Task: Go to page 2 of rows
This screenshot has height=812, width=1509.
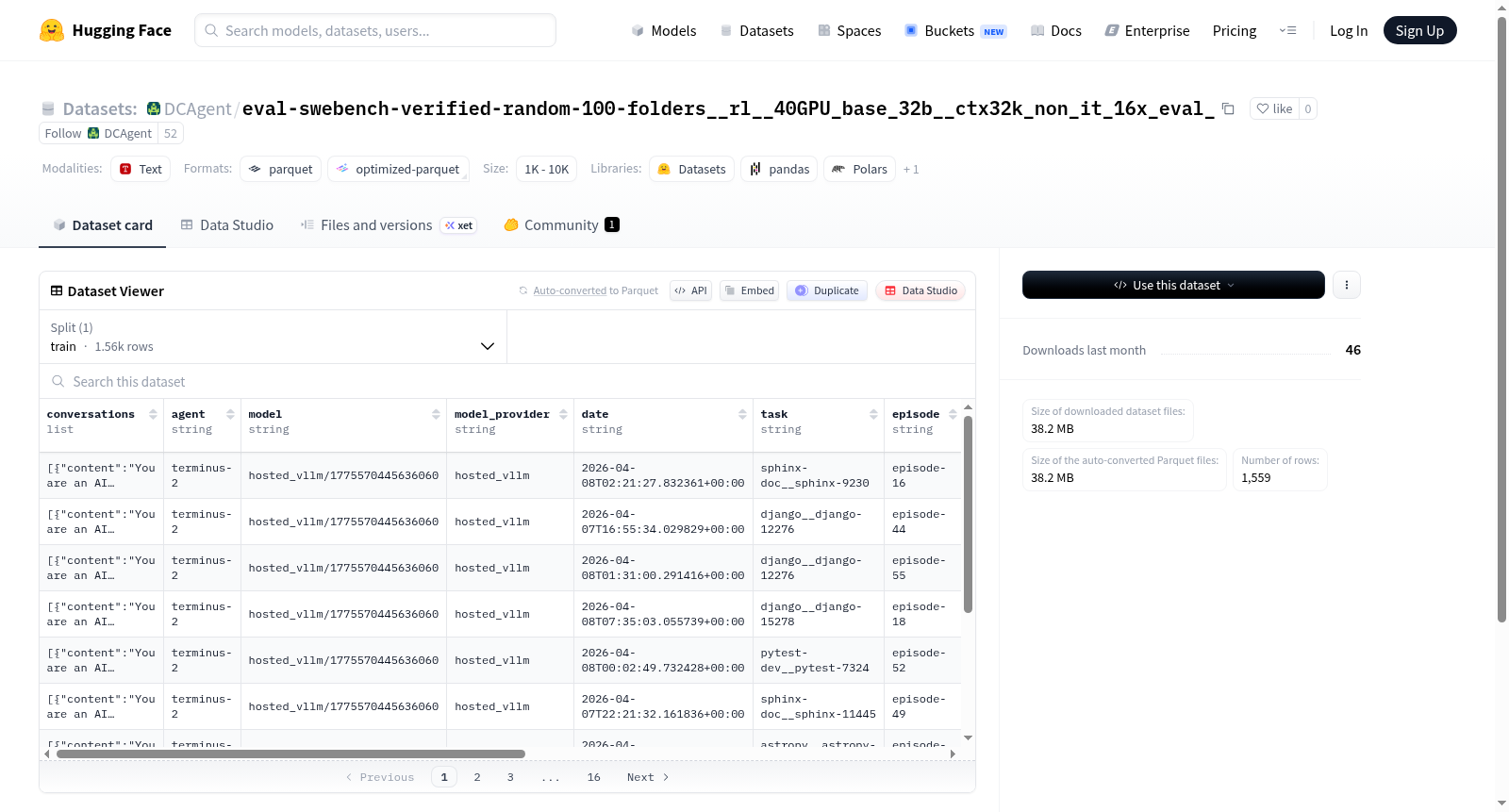Action: point(477,777)
